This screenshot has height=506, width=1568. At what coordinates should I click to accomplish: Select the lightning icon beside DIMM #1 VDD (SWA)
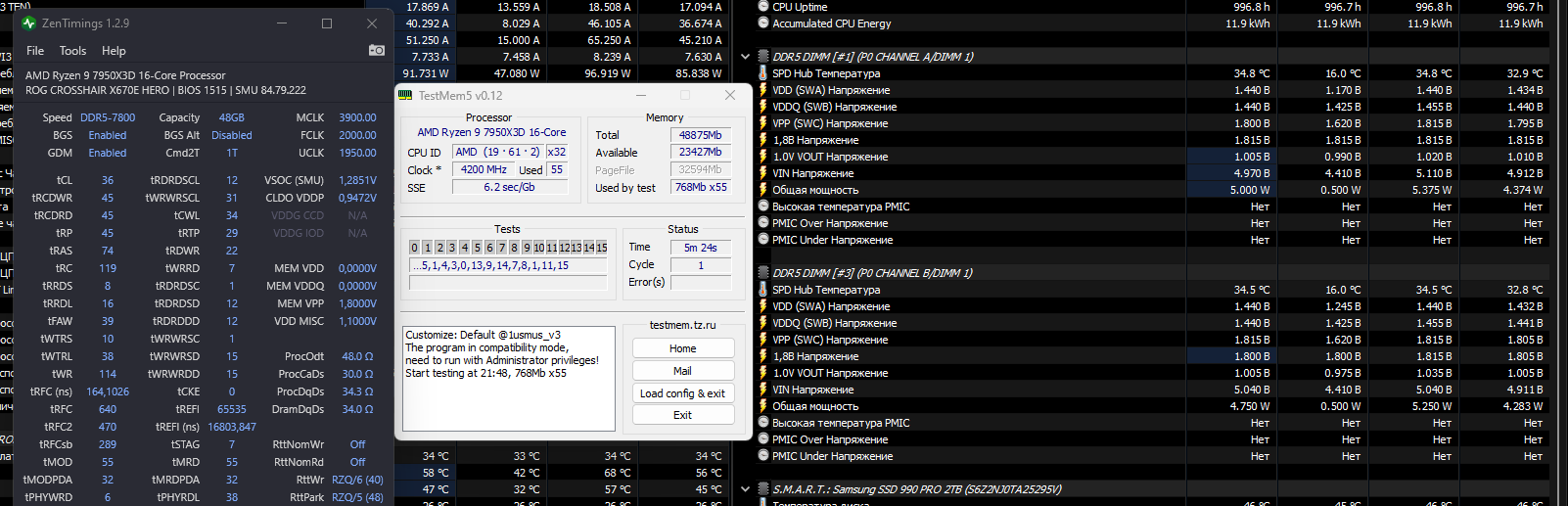click(x=763, y=90)
